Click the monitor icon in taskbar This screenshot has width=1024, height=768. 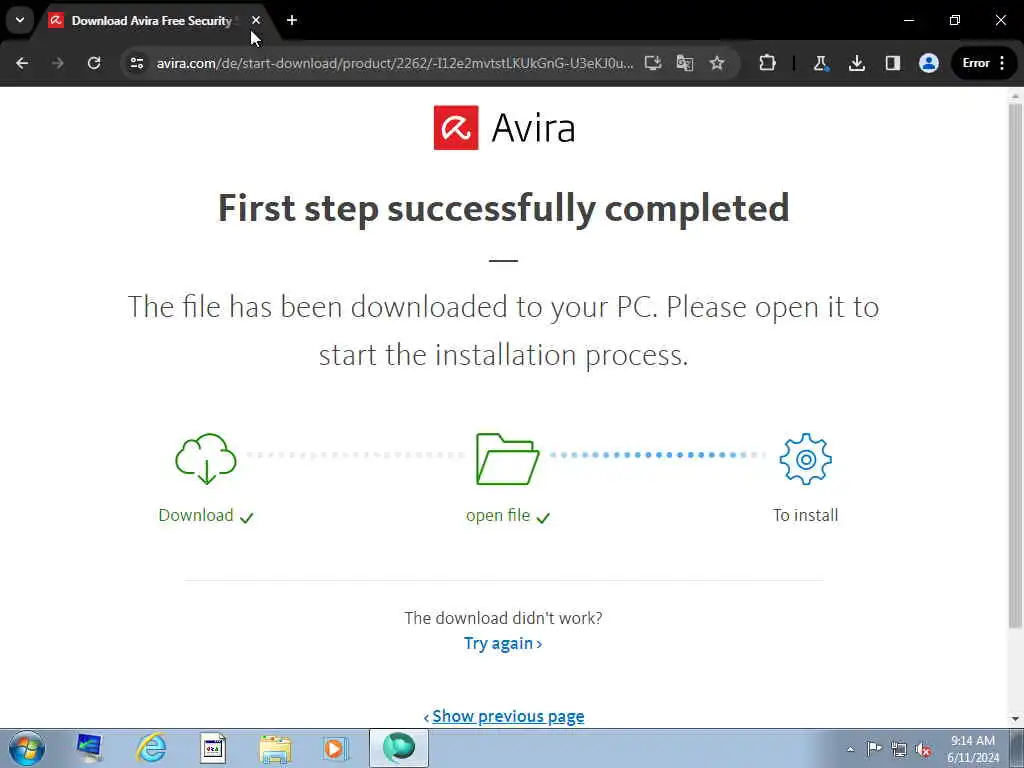pyautogui.click(x=89, y=748)
